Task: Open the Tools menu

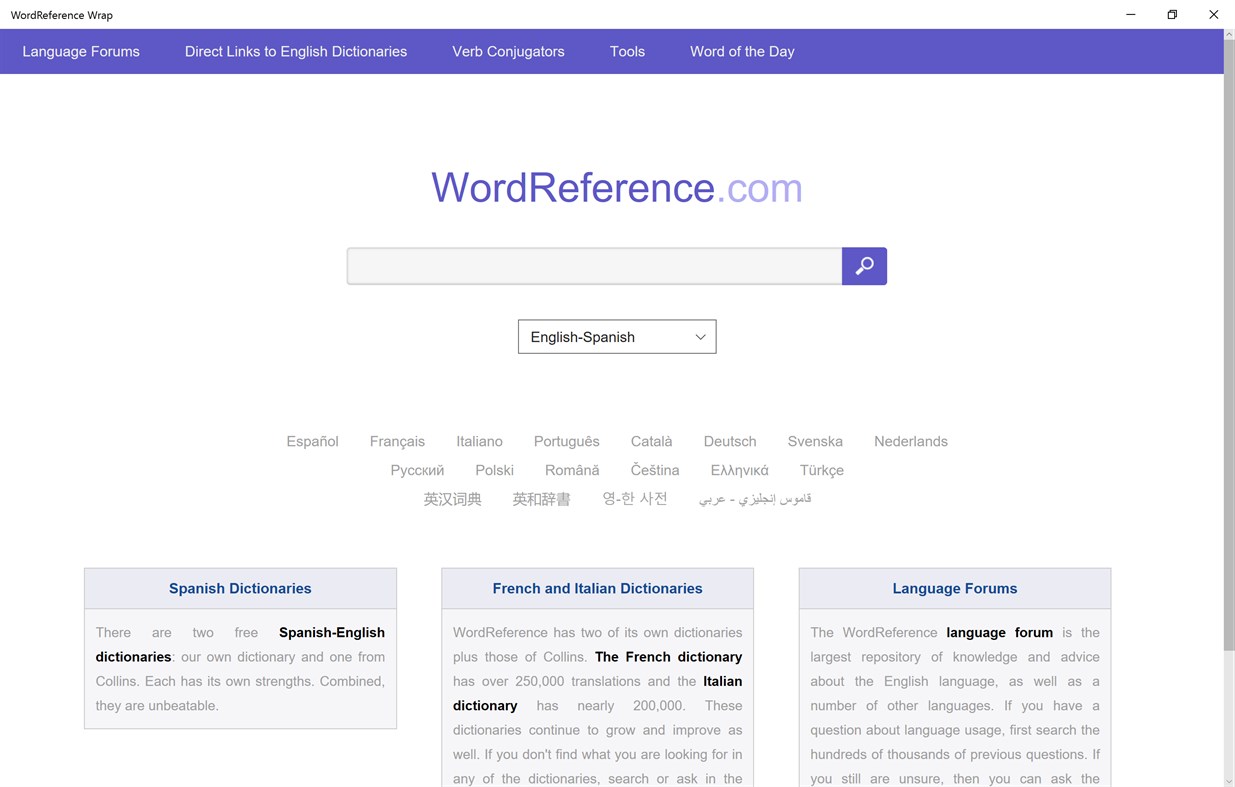Action: click(x=627, y=51)
